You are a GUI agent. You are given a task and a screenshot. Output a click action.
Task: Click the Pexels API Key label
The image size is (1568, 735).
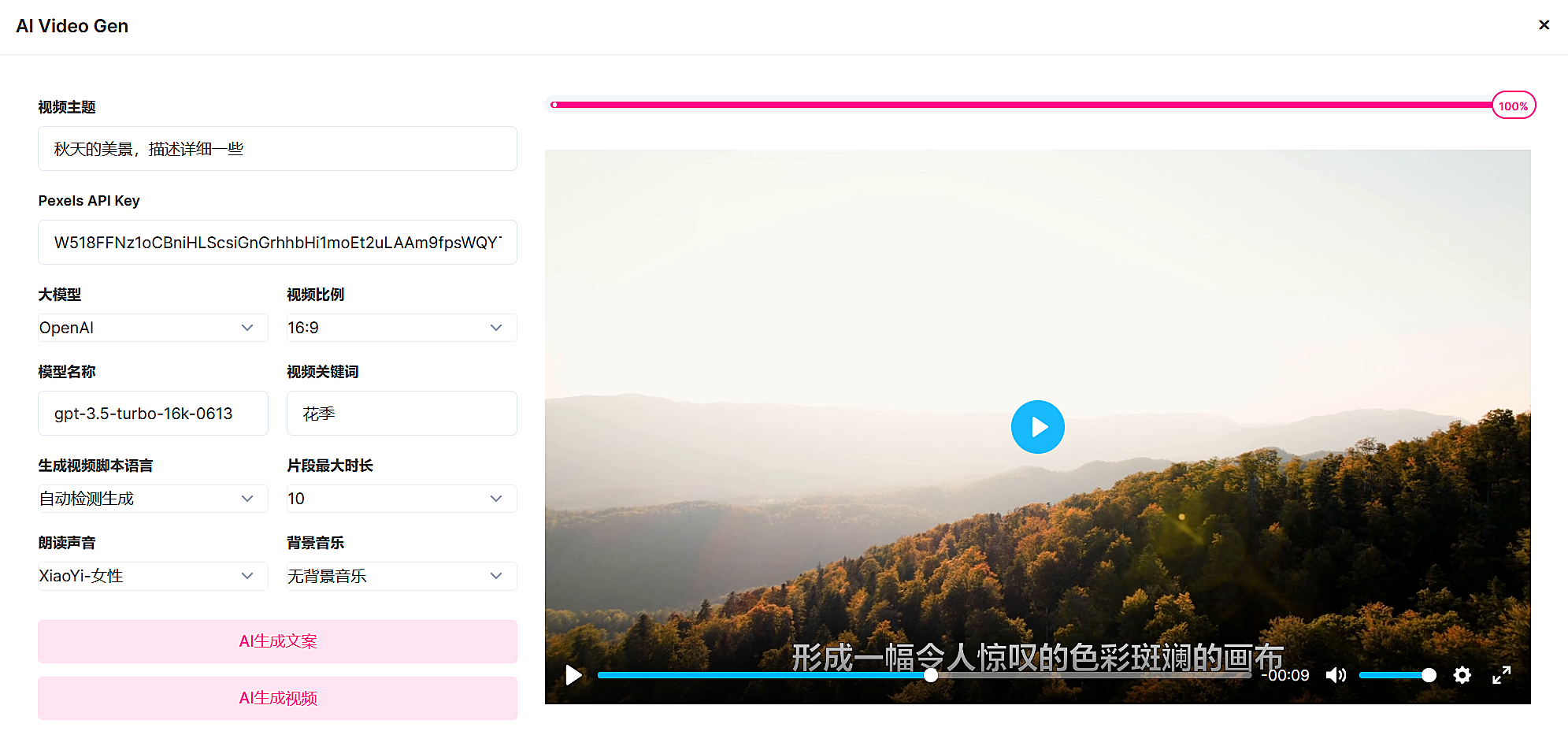click(89, 201)
